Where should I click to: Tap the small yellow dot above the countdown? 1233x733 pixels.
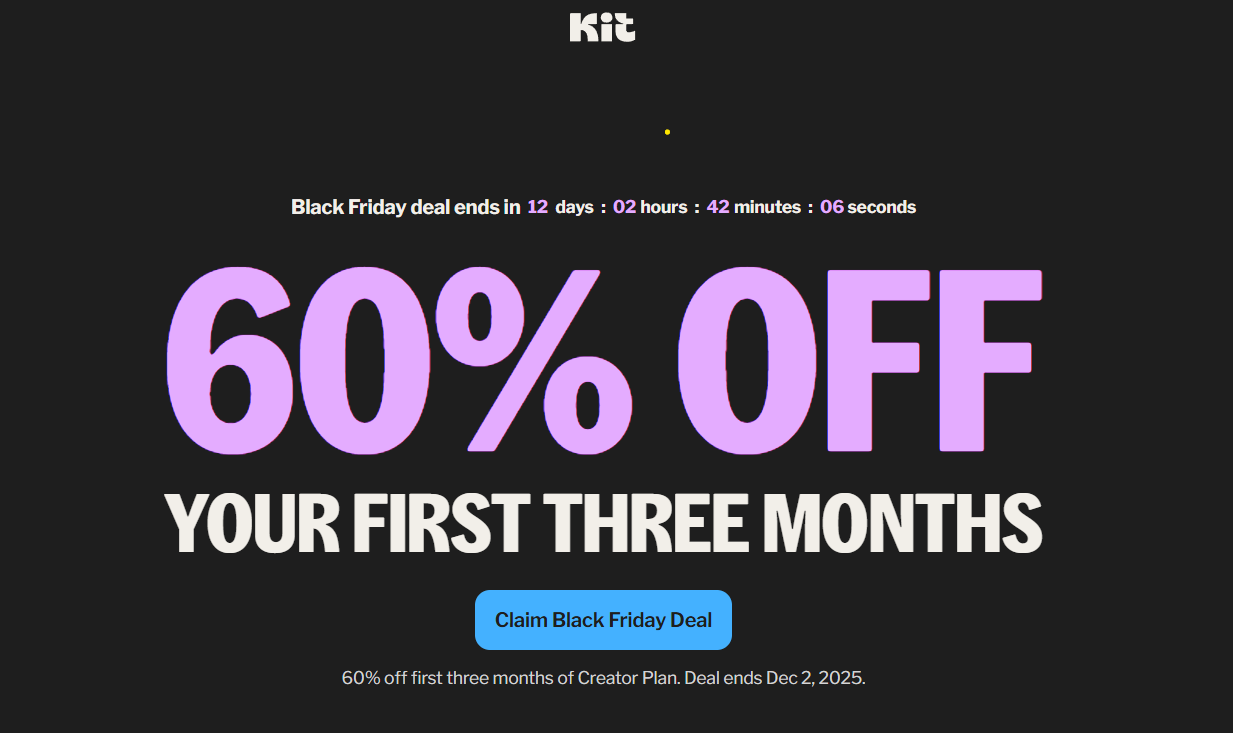click(667, 130)
